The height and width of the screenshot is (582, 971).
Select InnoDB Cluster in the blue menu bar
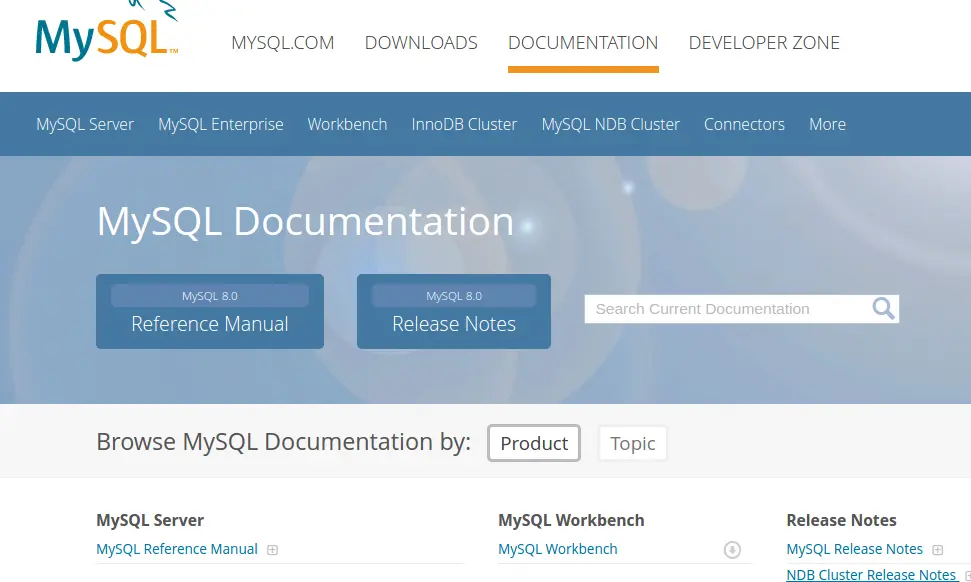coord(464,124)
